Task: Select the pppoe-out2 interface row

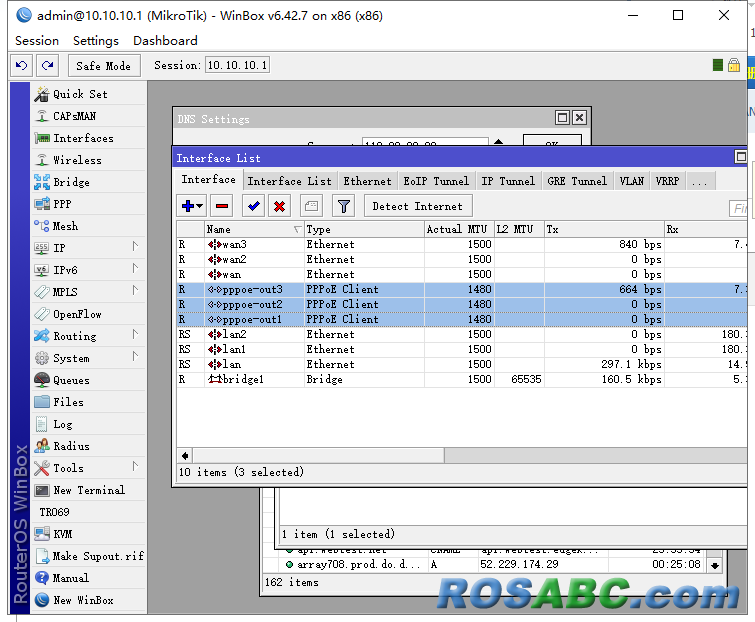Action: (462, 304)
